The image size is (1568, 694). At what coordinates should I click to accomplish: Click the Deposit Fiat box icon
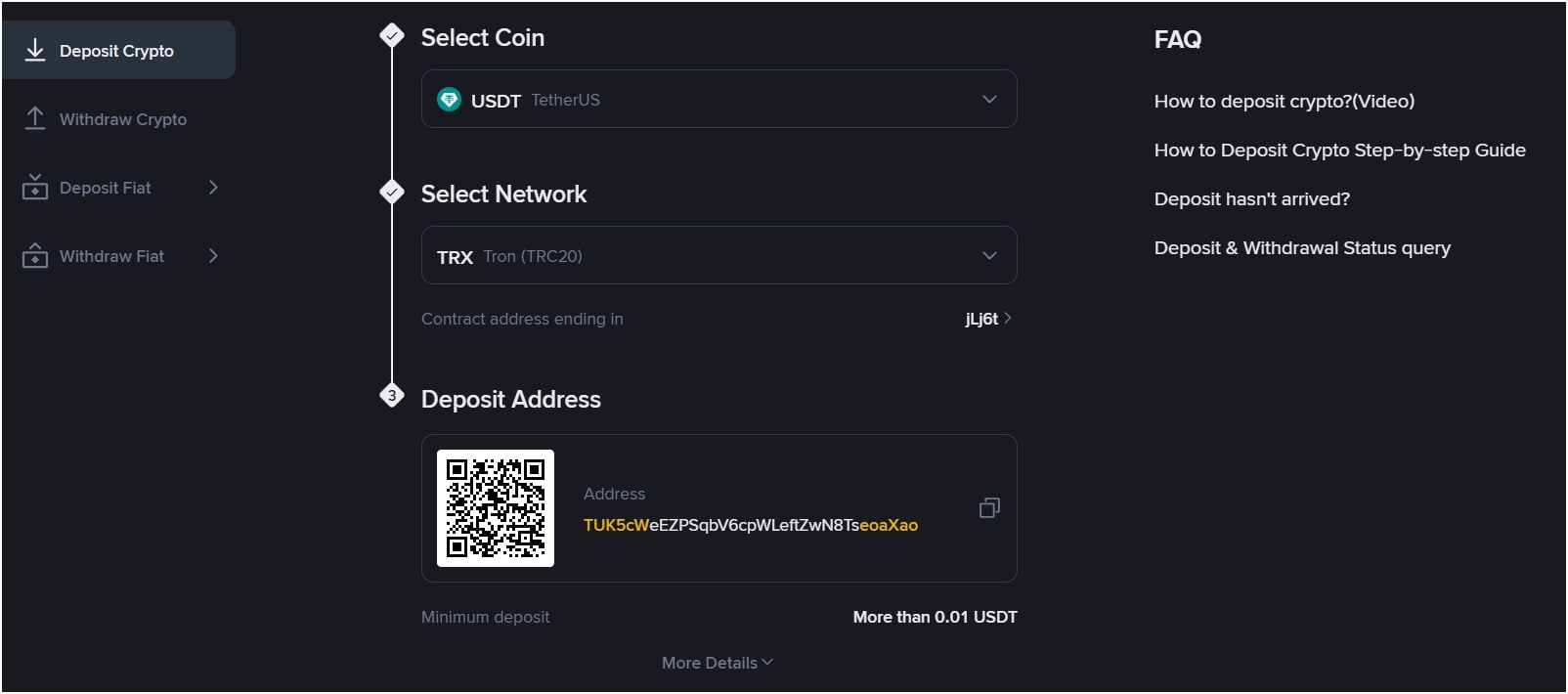35,187
